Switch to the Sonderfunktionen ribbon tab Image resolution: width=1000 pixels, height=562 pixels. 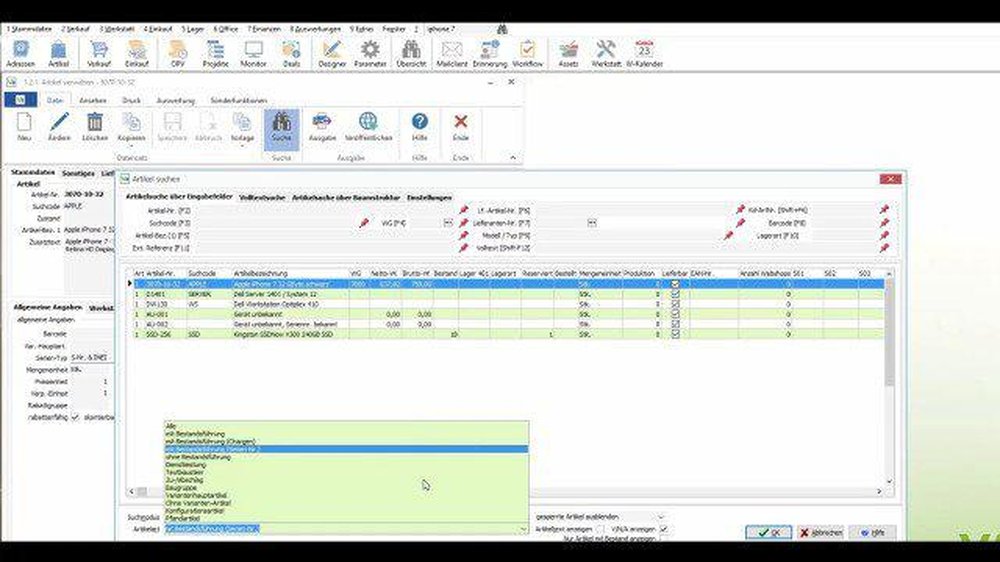click(x=239, y=101)
